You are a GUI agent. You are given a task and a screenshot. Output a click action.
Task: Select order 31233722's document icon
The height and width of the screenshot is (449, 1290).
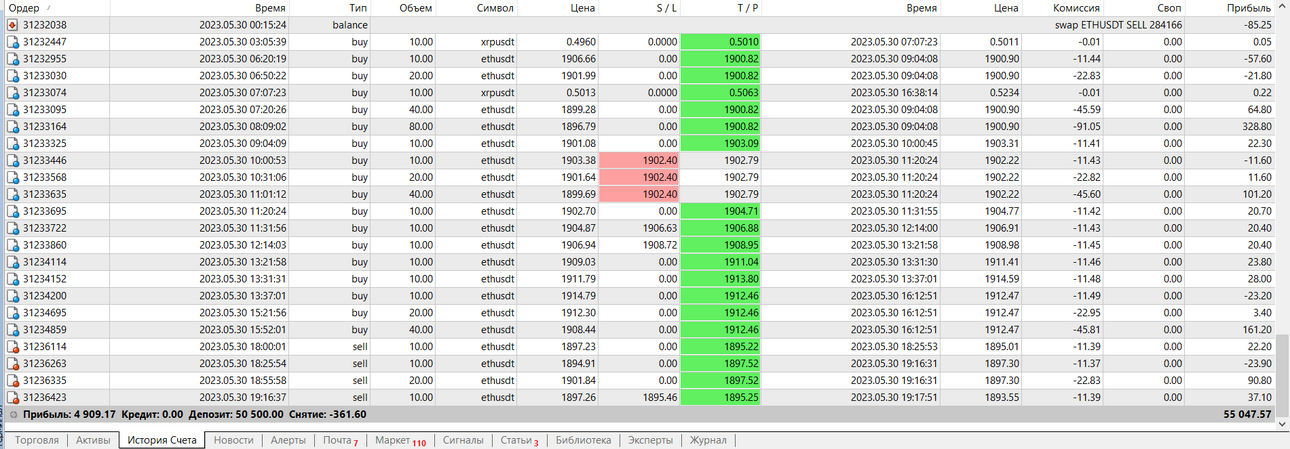tap(12, 228)
